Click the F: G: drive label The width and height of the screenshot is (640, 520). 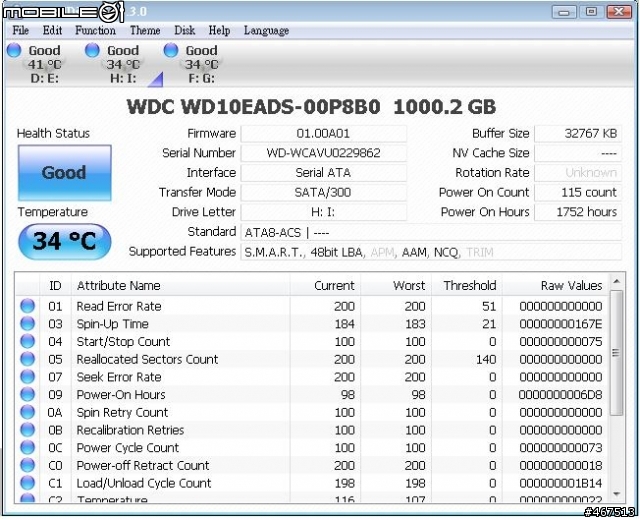click(x=202, y=78)
